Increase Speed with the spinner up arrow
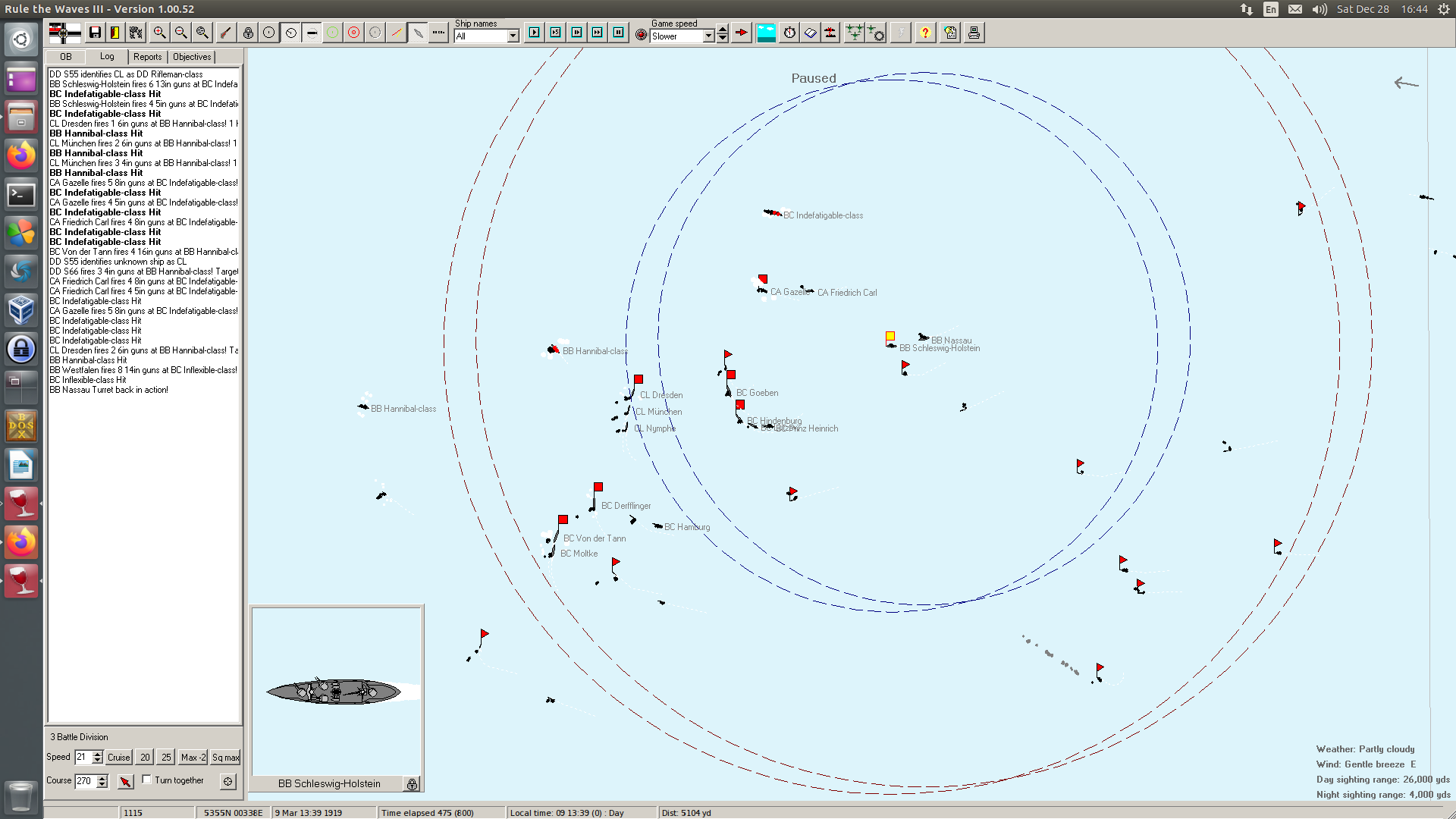This screenshot has height=819, width=1456. [x=97, y=753]
